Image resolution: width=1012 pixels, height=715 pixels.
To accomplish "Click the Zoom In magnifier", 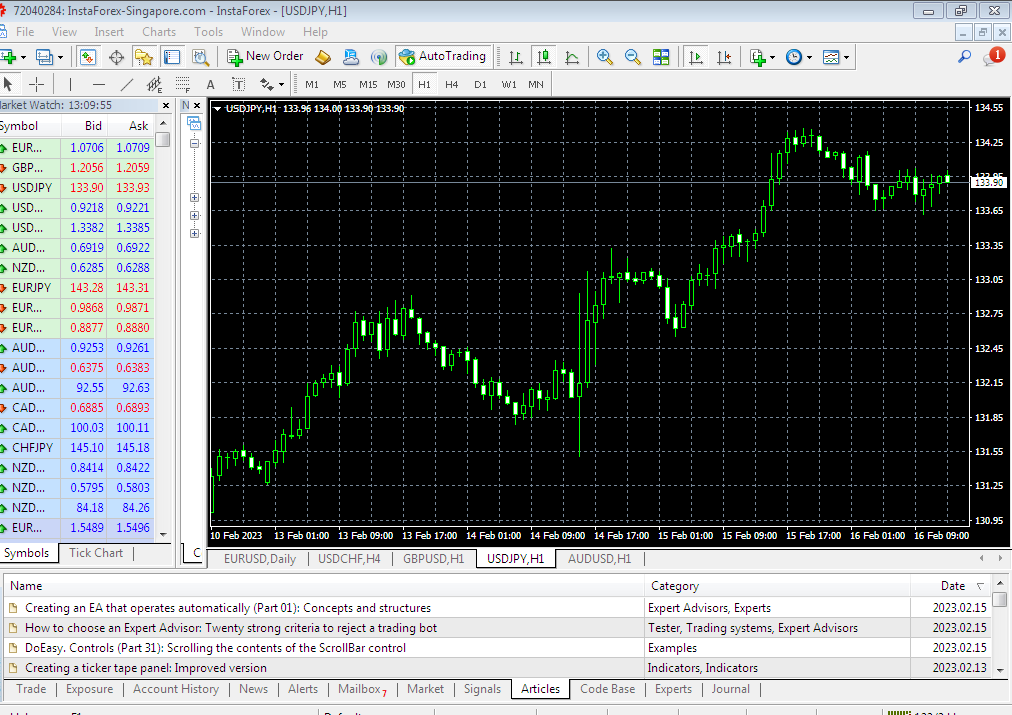I will click(x=604, y=57).
